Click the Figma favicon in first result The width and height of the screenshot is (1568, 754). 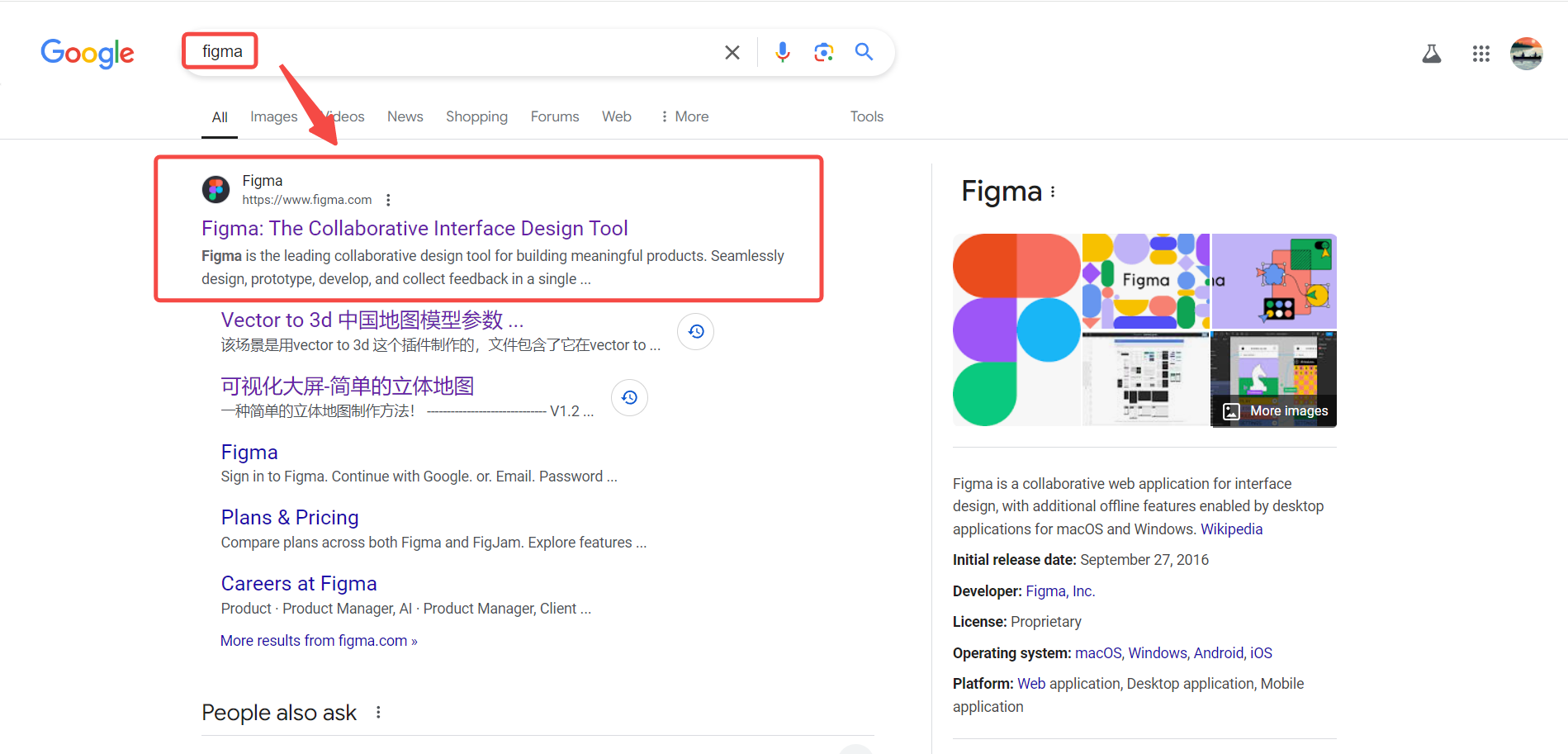tap(216, 189)
